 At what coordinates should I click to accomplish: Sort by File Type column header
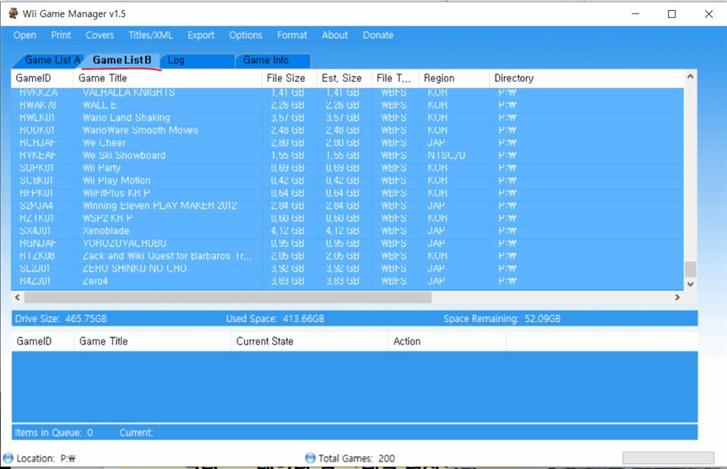395,78
